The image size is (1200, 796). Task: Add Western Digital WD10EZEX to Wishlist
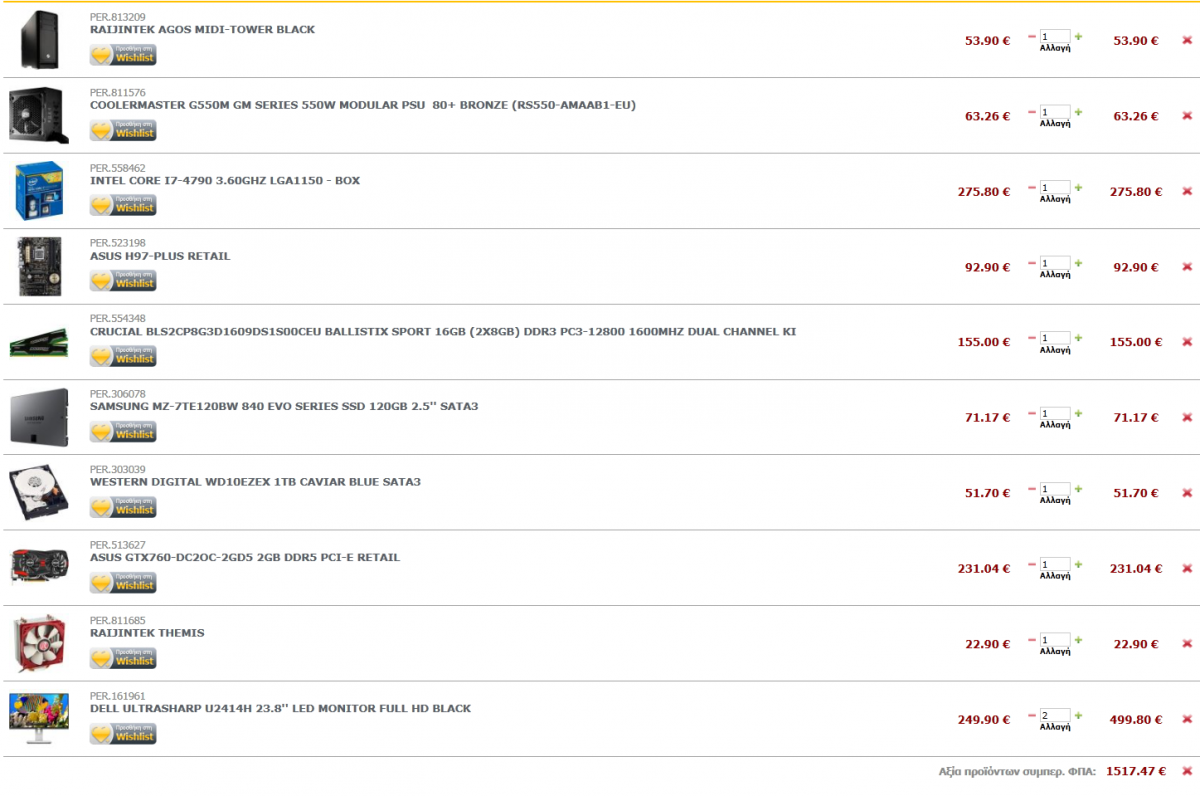123,507
